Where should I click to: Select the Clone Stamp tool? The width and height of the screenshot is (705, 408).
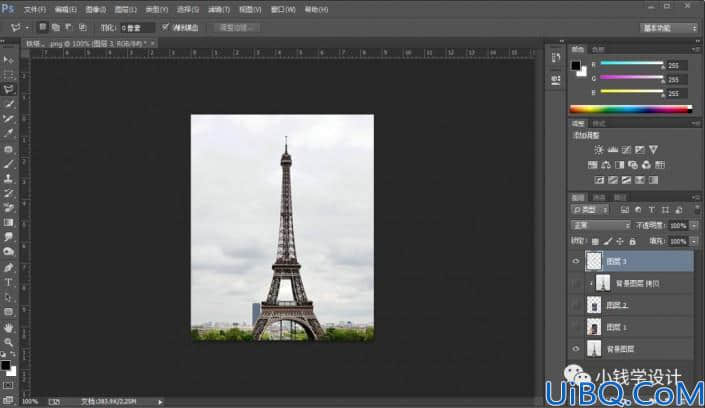8,179
